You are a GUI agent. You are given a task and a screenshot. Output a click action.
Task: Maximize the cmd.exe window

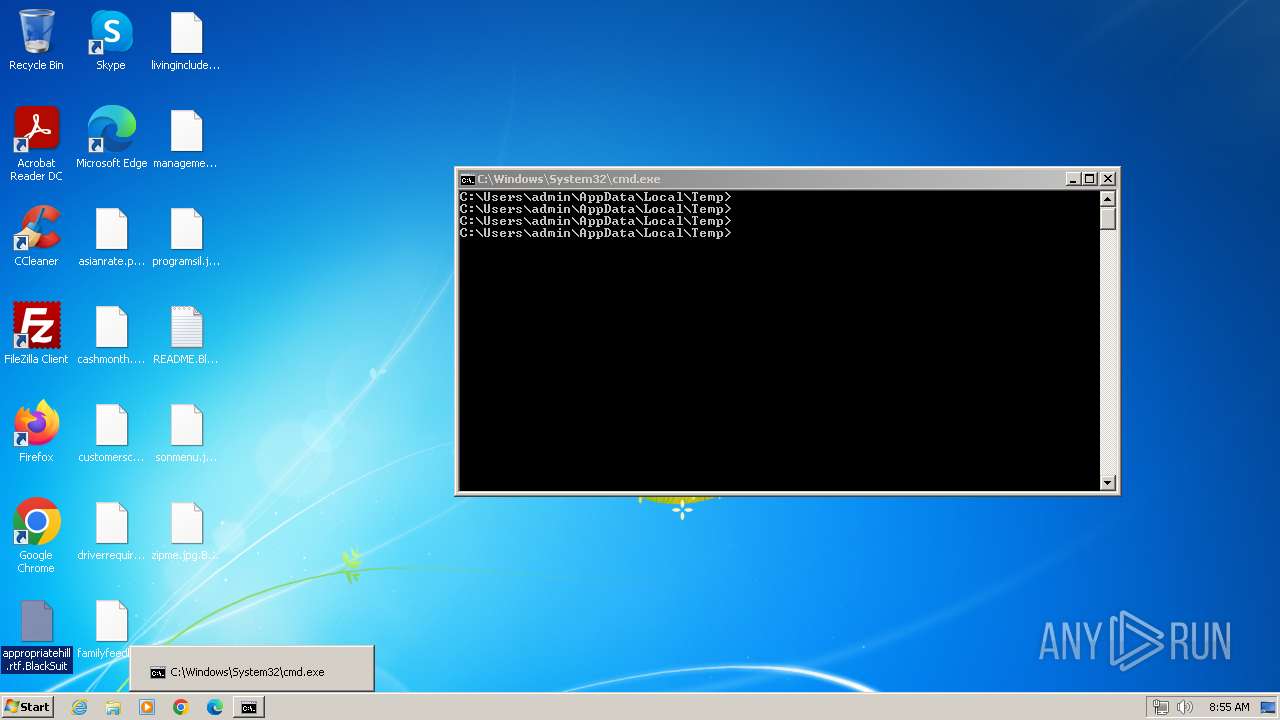click(1089, 179)
